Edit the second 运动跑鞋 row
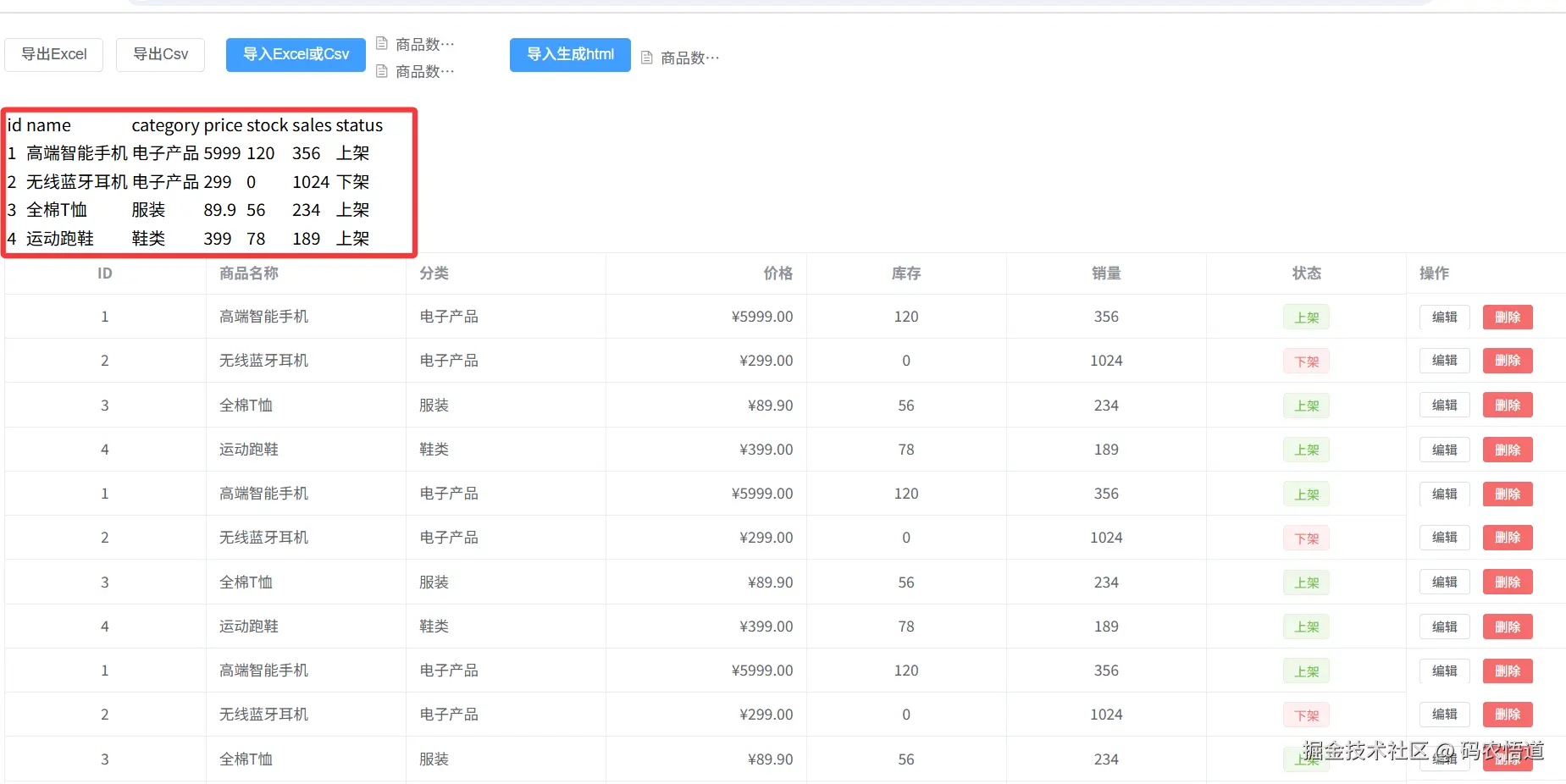1566x784 pixels. click(1445, 627)
